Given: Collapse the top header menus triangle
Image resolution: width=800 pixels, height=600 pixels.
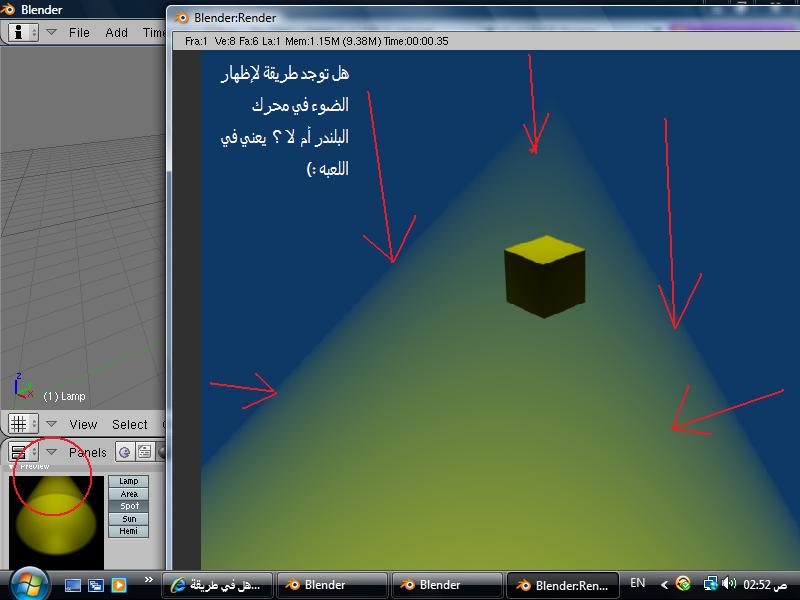Looking at the screenshot, I should point(51,32).
